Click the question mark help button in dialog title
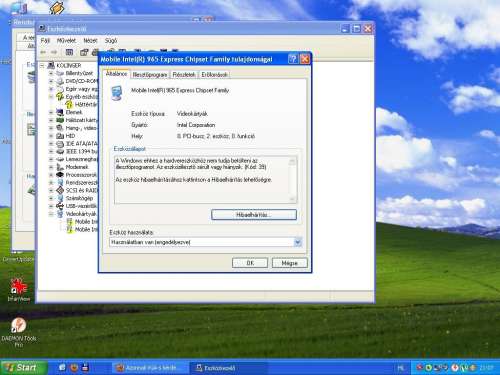 pos(293,59)
